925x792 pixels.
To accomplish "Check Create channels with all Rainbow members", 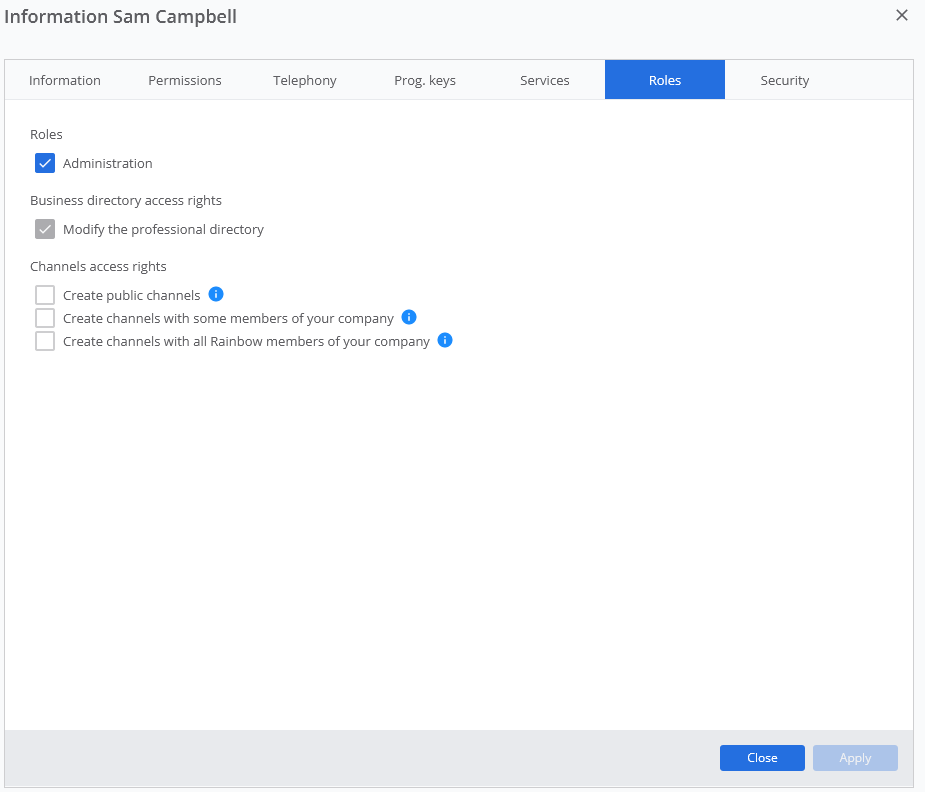I will (45, 341).
